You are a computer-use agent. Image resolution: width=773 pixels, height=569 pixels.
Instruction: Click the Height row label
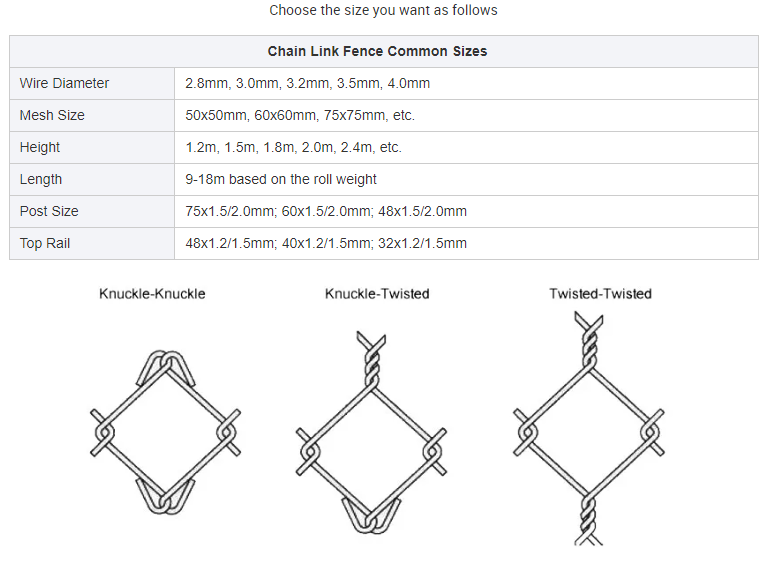(x=39, y=147)
